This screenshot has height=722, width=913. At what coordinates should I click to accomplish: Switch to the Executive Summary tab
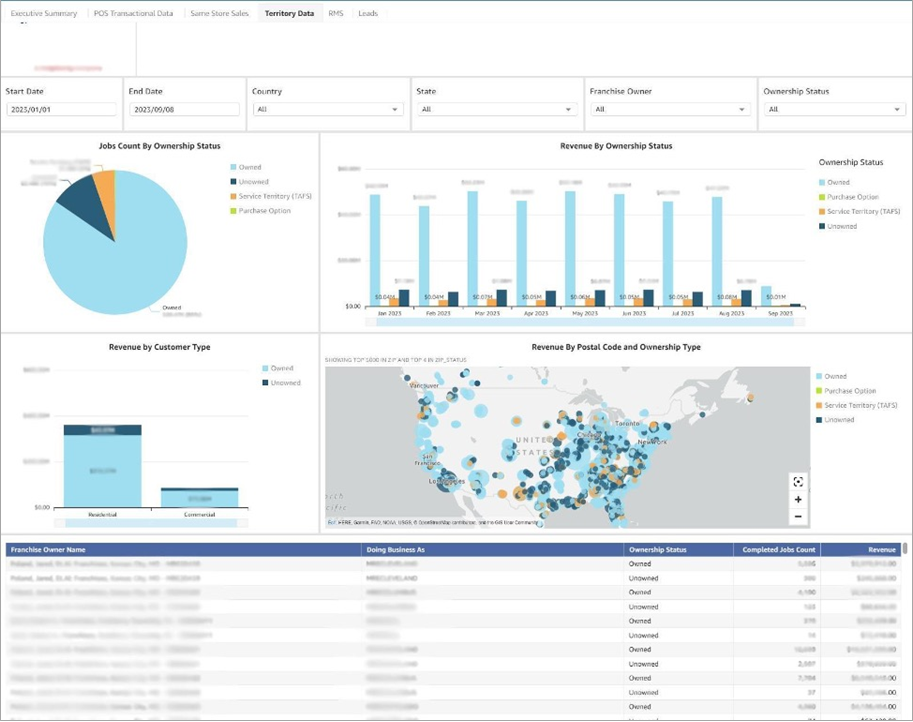click(x=44, y=13)
